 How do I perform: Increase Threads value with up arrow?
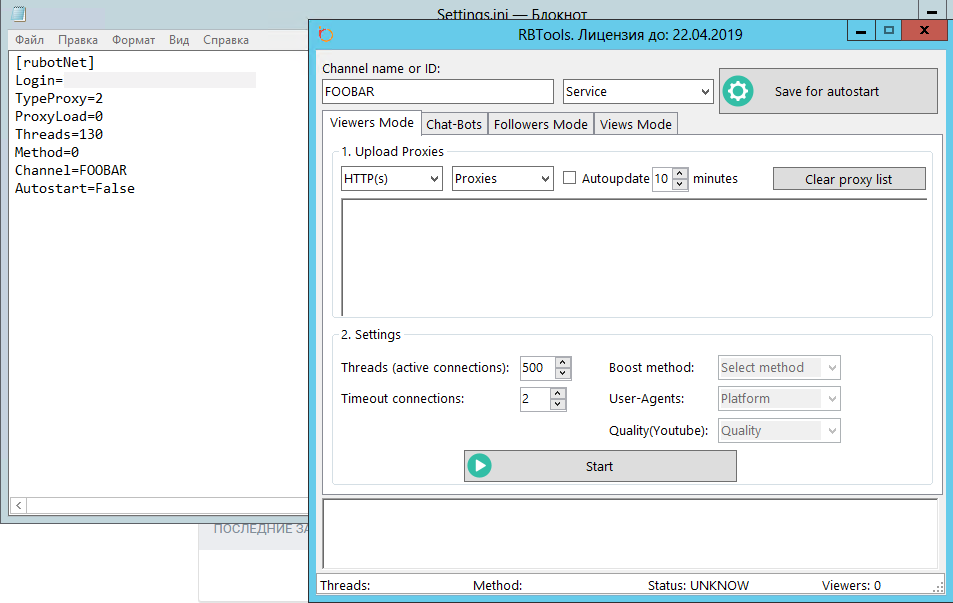(562, 362)
